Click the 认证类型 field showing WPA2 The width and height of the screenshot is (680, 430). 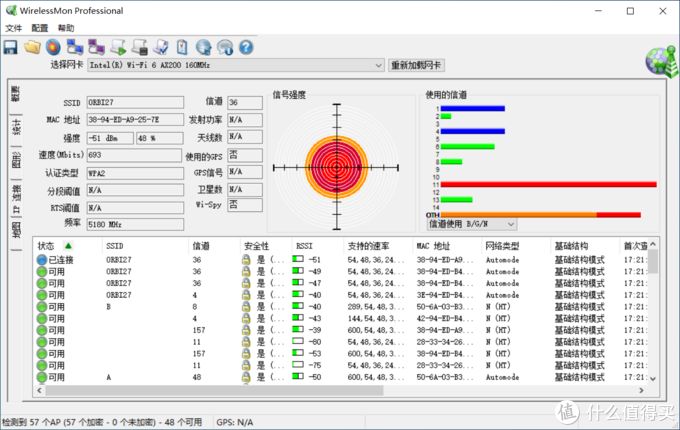click(135, 173)
